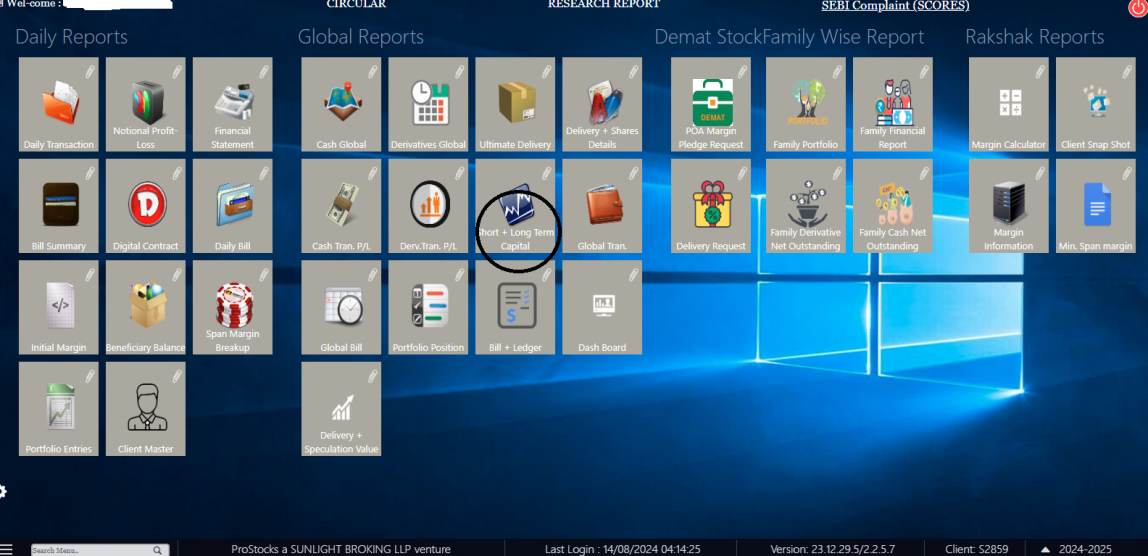
Task: Expand the 2024-2025 financial year selector
Action: pyautogui.click(x=1076, y=549)
